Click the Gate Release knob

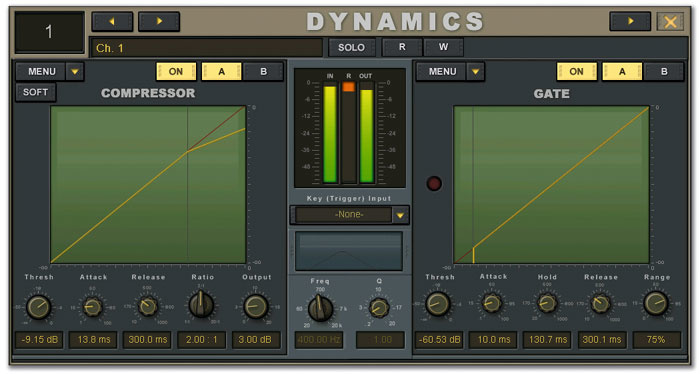coord(600,303)
